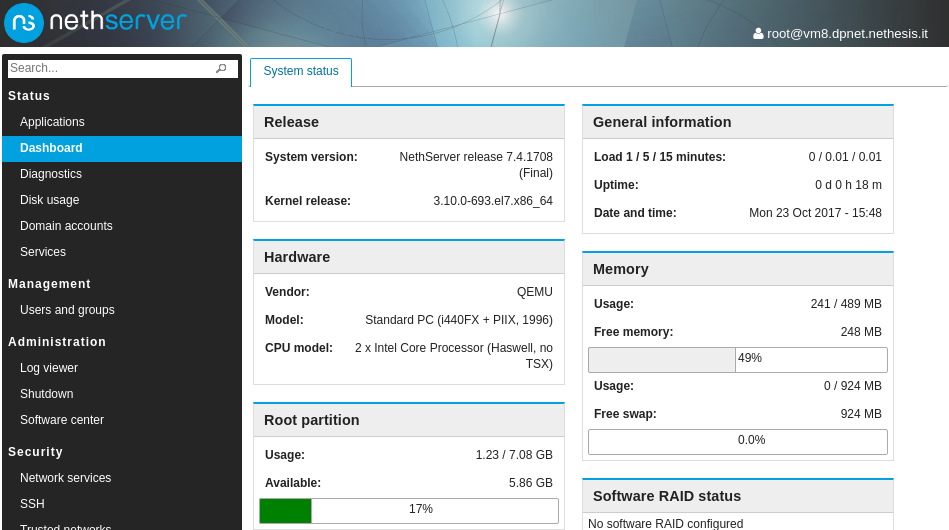Click the search magnifier icon

[x=221, y=68]
